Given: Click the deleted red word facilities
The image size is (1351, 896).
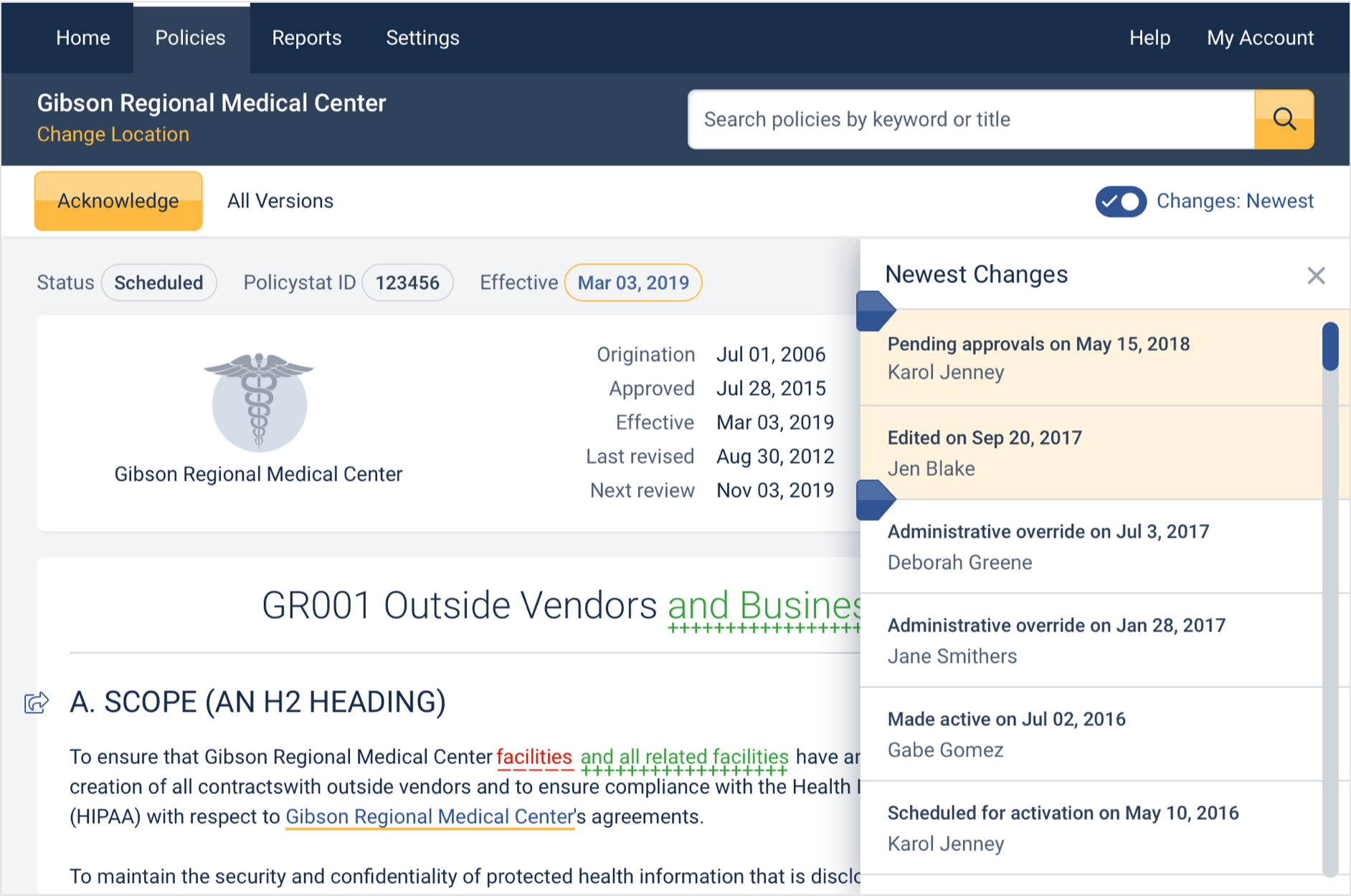Looking at the screenshot, I should (x=534, y=757).
